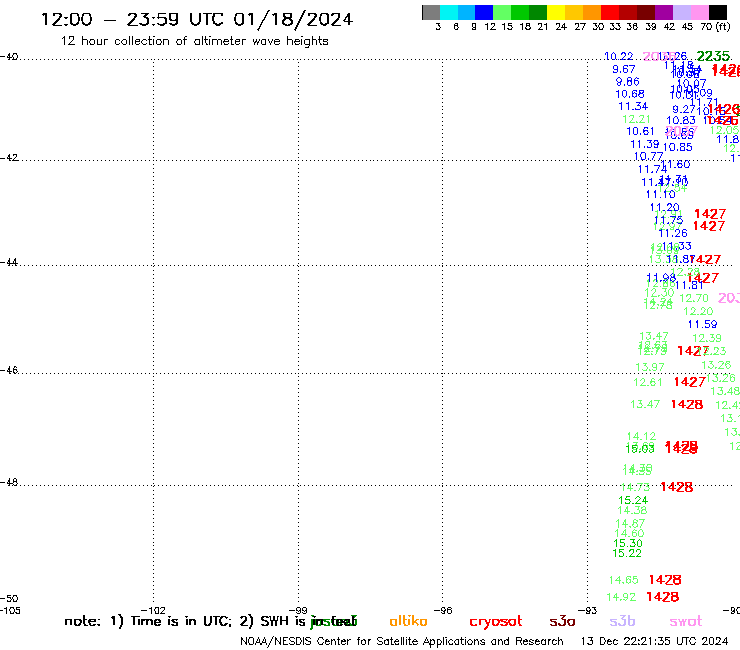Click the wave height value 9.67
This screenshot has height=650, width=740.
pos(624,69)
